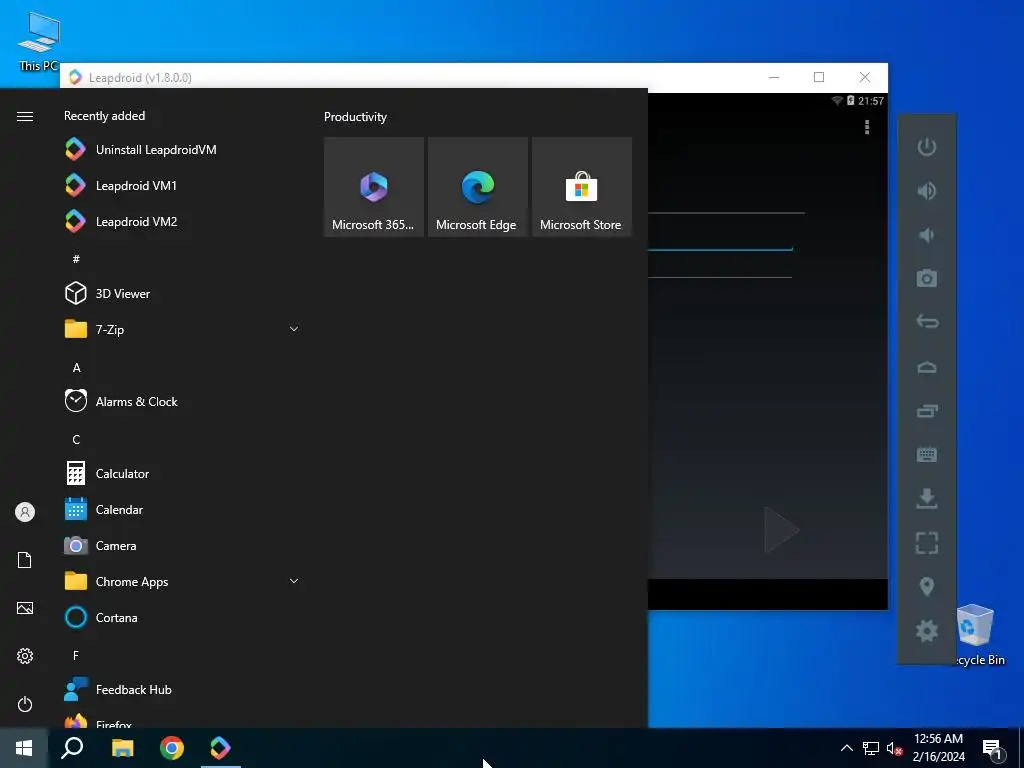Viewport: 1024px width, 768px height.
Task: Open File Explorer from taskbar
Action: [122, 748]
